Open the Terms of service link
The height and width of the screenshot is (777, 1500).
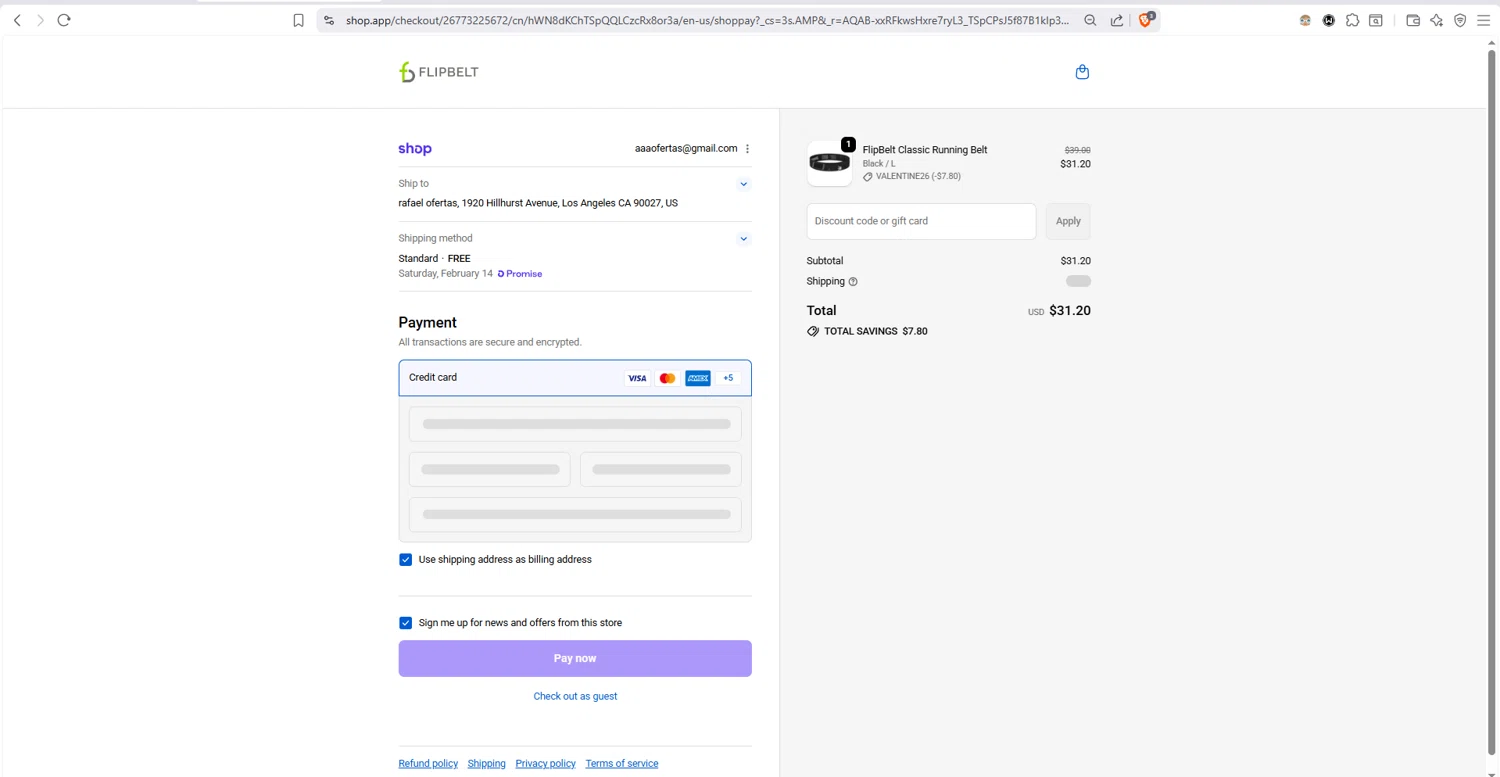pos(622,764)
